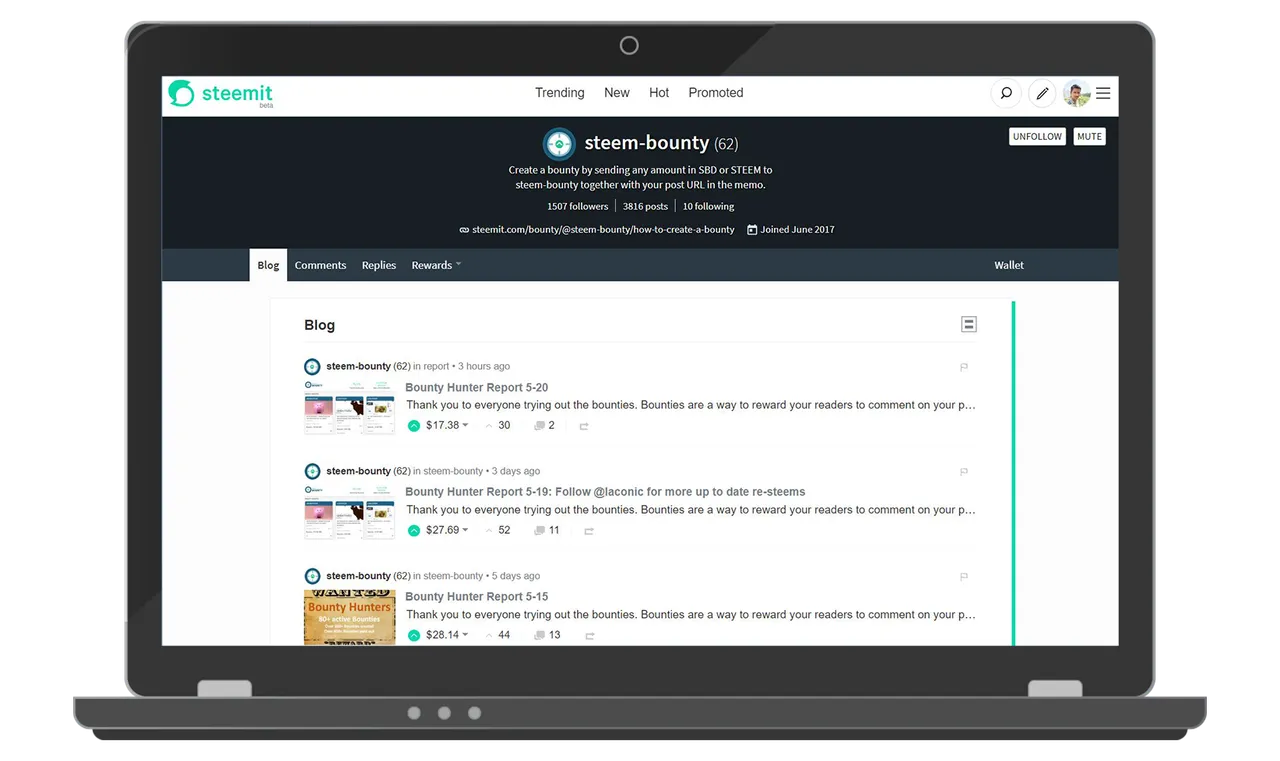This screenshot has width=1280, height=761.
Task: Resteem the Bounty Hunter Report 5-20 post
Action: pyautogui.click(x=584, y=426)
